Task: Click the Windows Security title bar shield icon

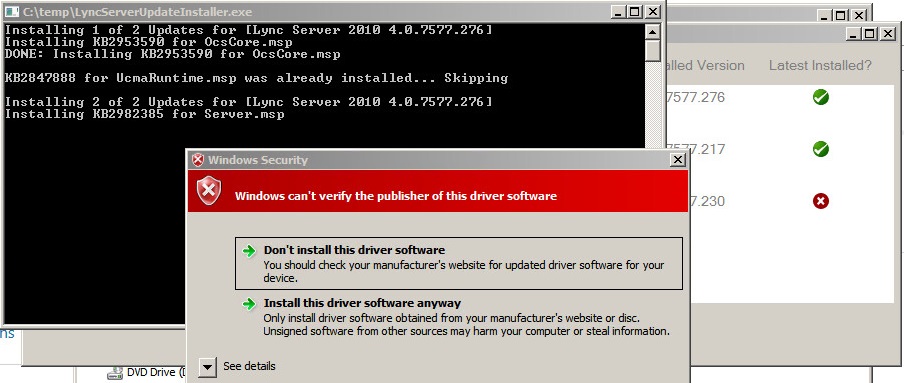Action: click(198, 160)
